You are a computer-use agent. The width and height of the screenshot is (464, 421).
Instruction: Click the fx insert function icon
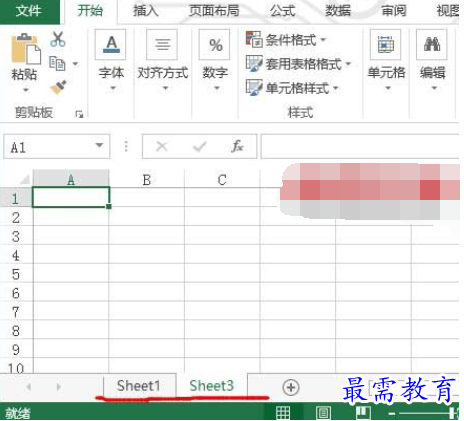237,146
